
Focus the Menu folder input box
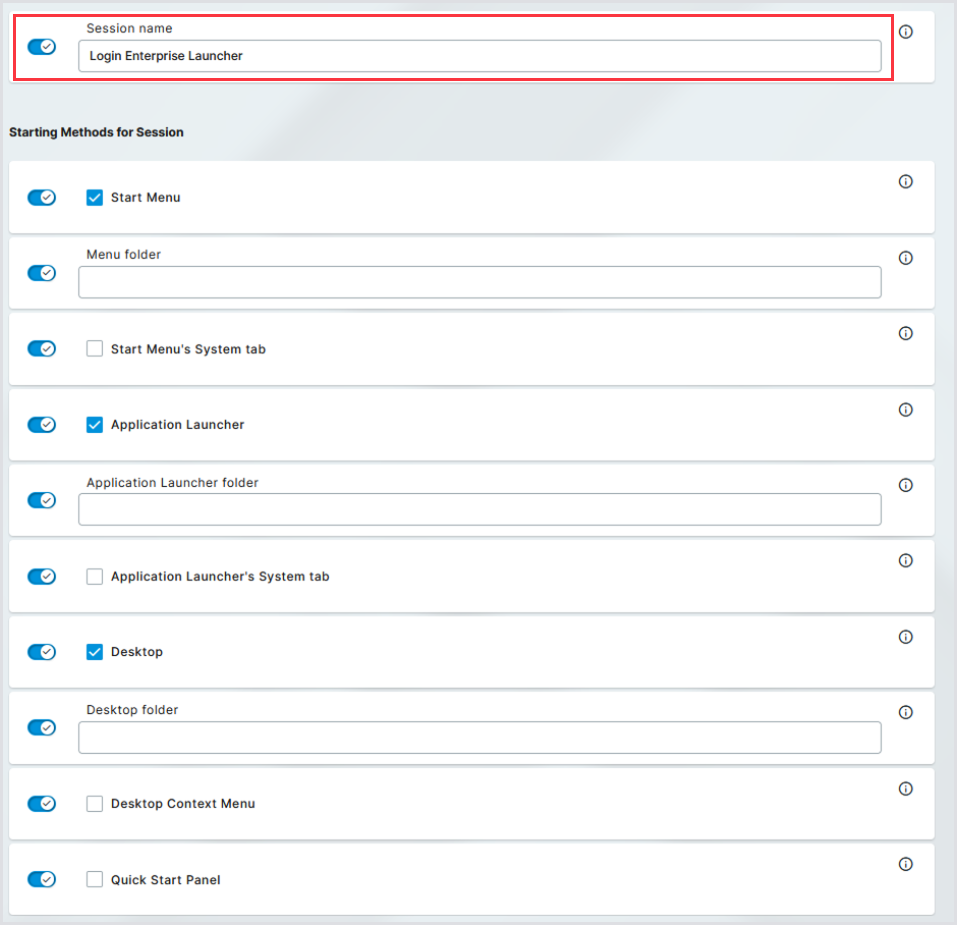pos(480,283)
